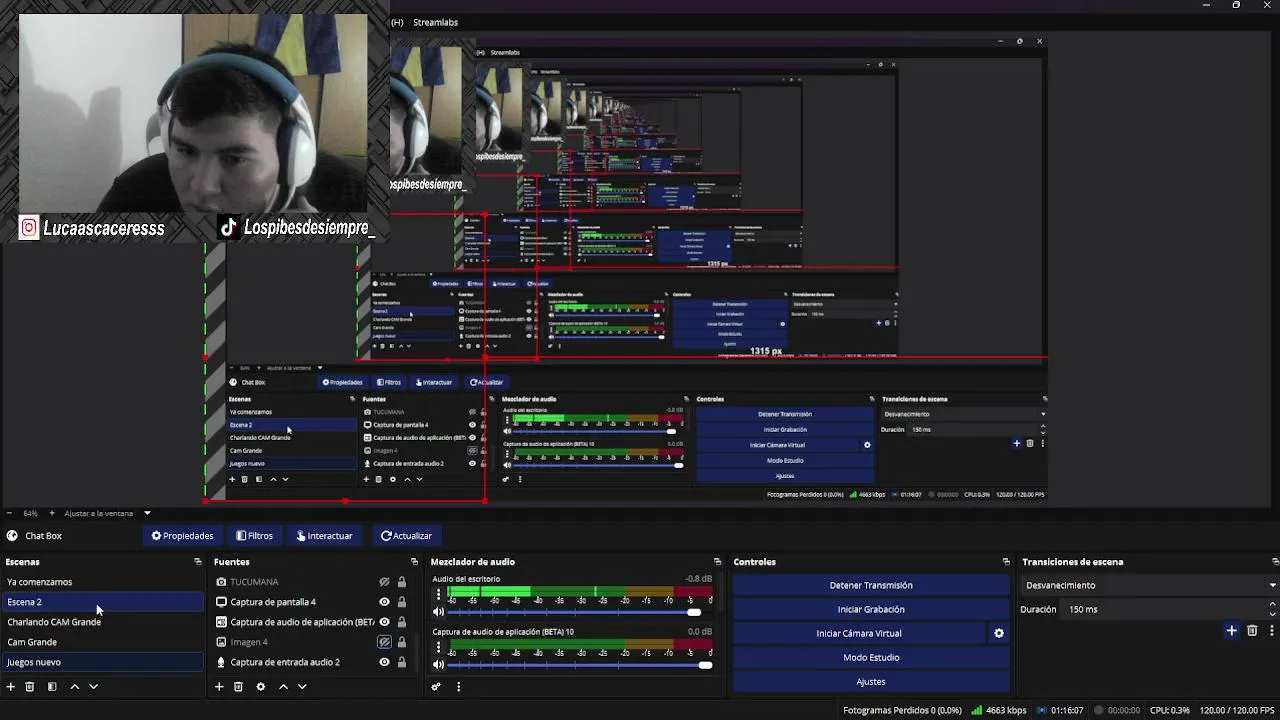Hide Captura de entrada audio 2

click(384, 662)
